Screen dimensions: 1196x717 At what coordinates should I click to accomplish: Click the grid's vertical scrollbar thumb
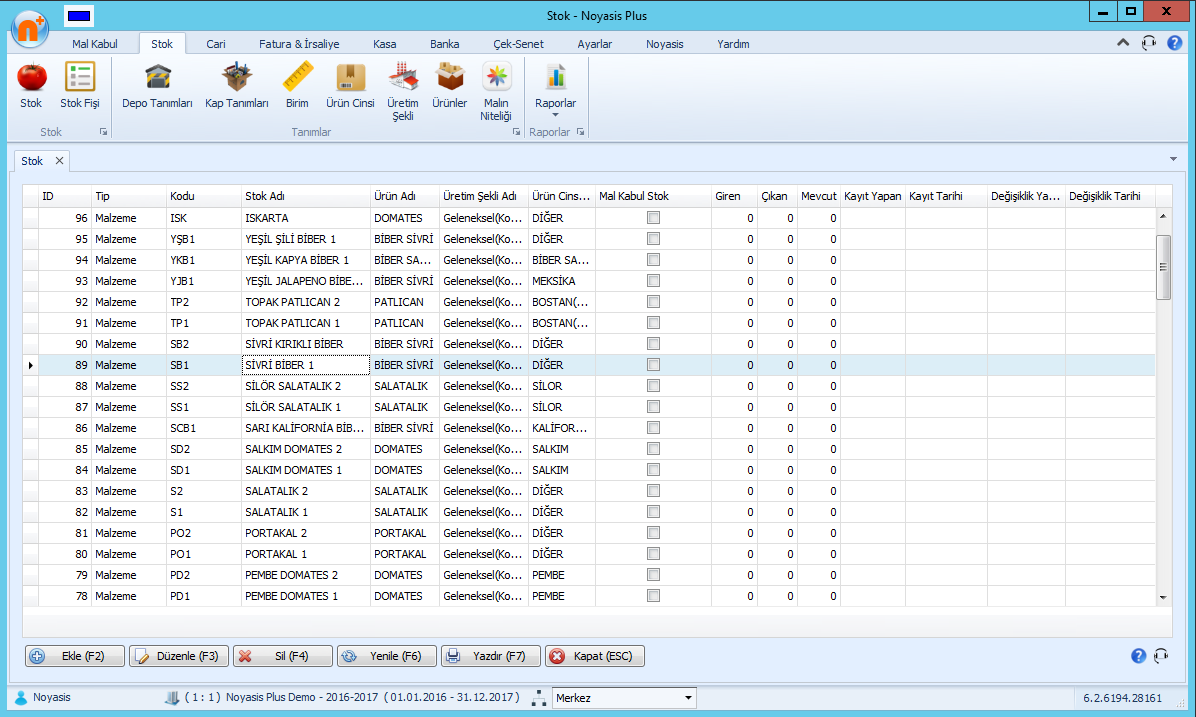1163,267
